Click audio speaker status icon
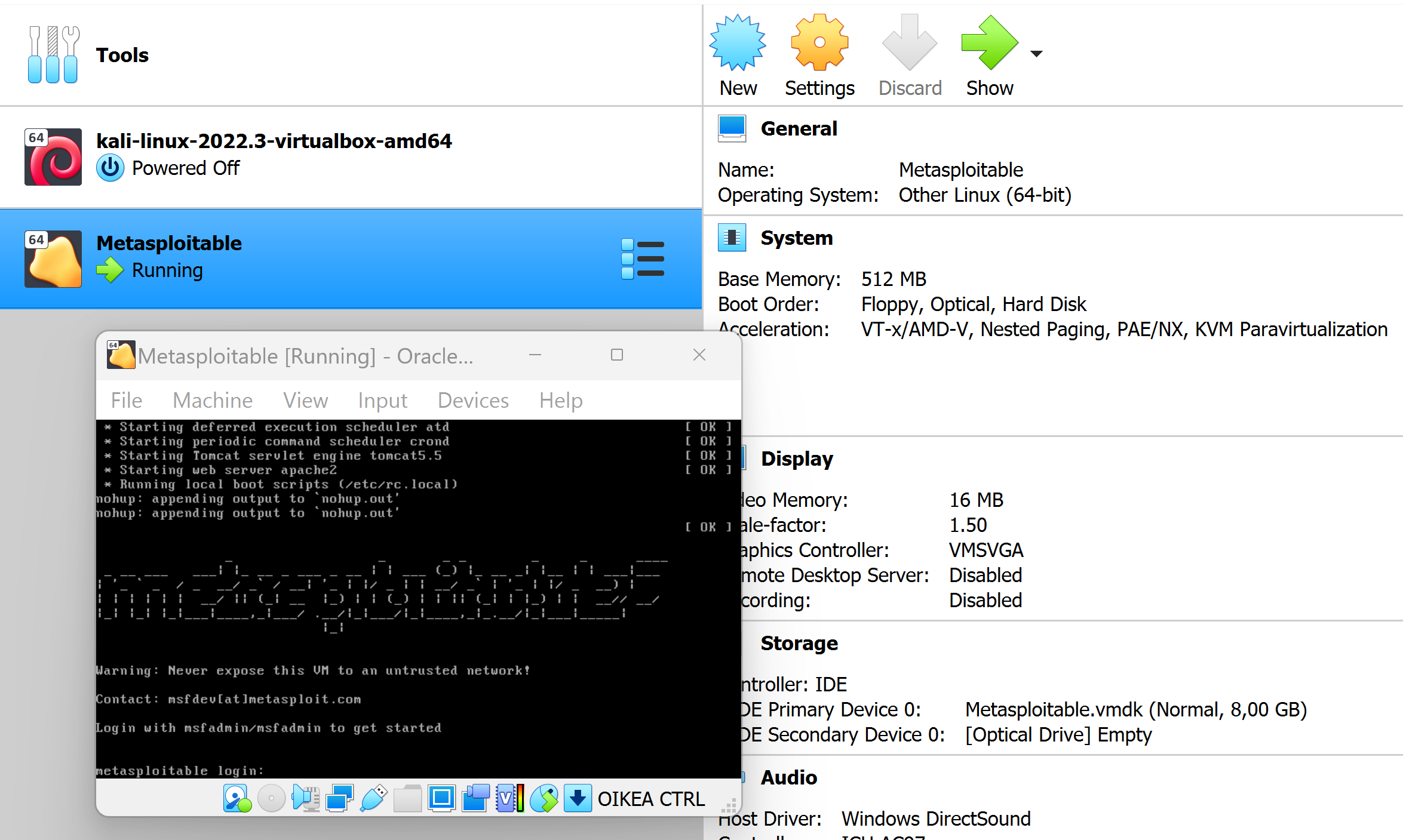1403x840 pixels. [x=305, y=799]
